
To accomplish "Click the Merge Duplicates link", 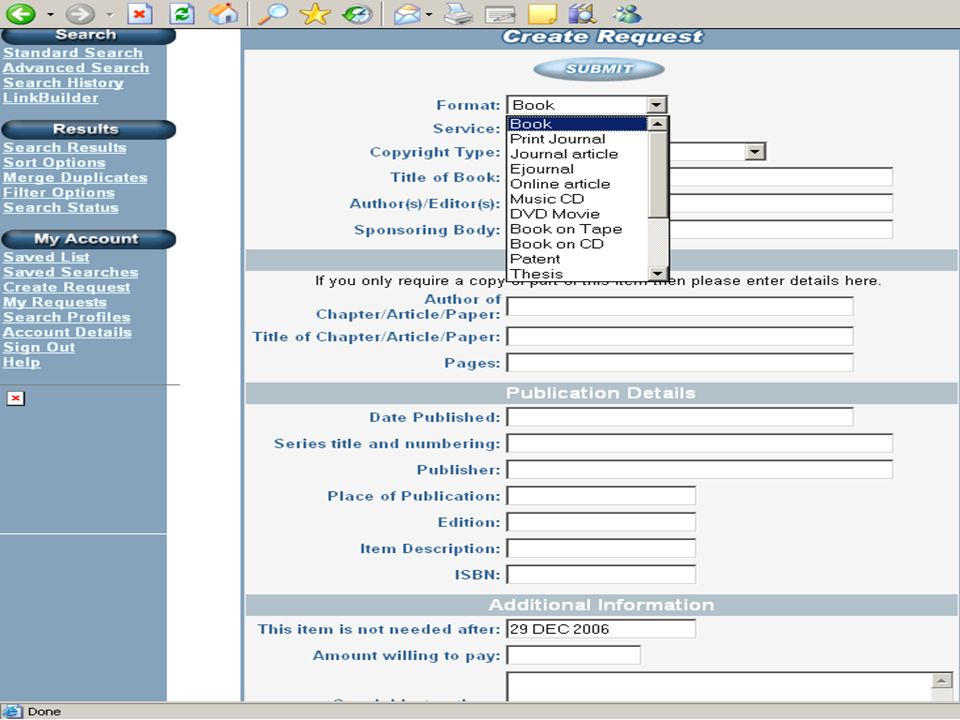I will click(75, 178).
